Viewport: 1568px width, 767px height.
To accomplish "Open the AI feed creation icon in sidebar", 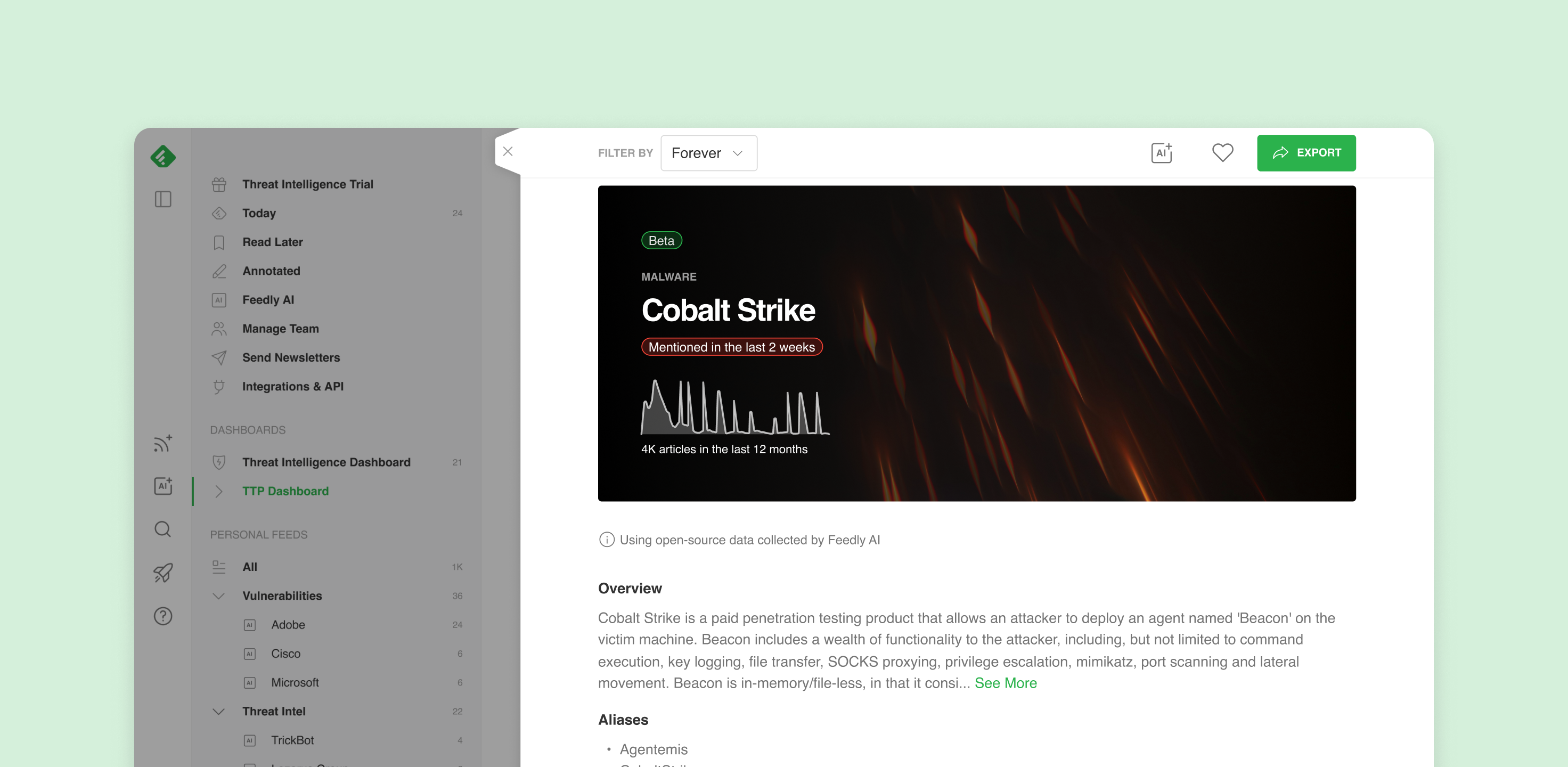I will [x=163, y=486].
